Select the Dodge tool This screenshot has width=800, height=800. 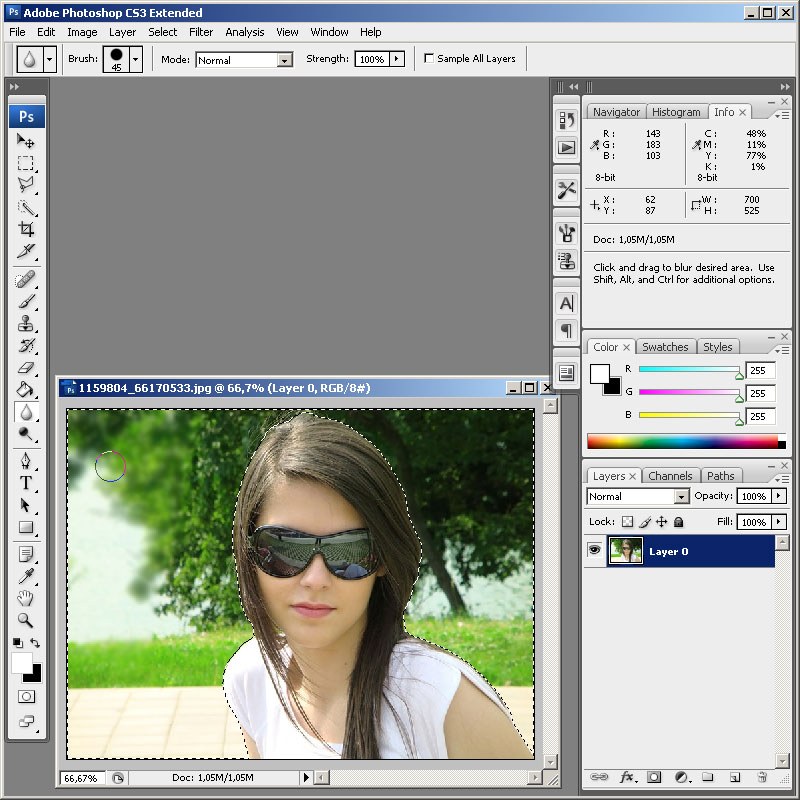[x=26, y=434]
